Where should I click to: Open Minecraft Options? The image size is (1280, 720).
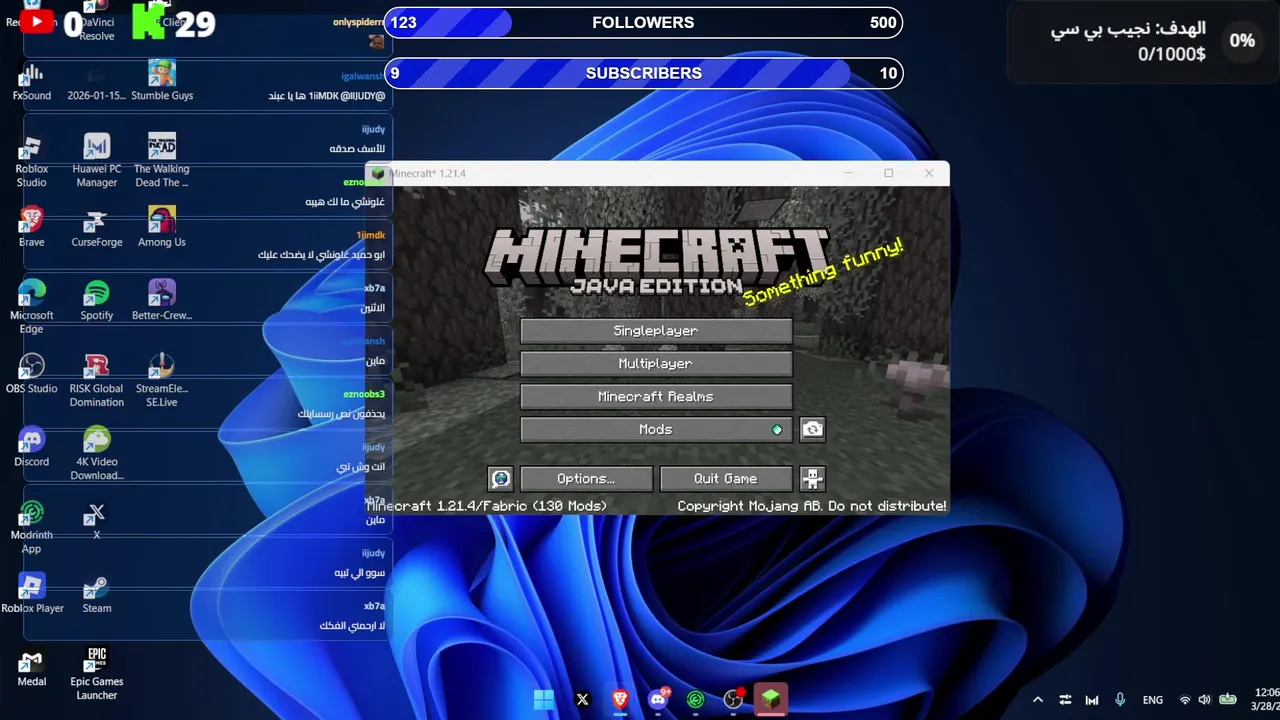pos(586,479)
